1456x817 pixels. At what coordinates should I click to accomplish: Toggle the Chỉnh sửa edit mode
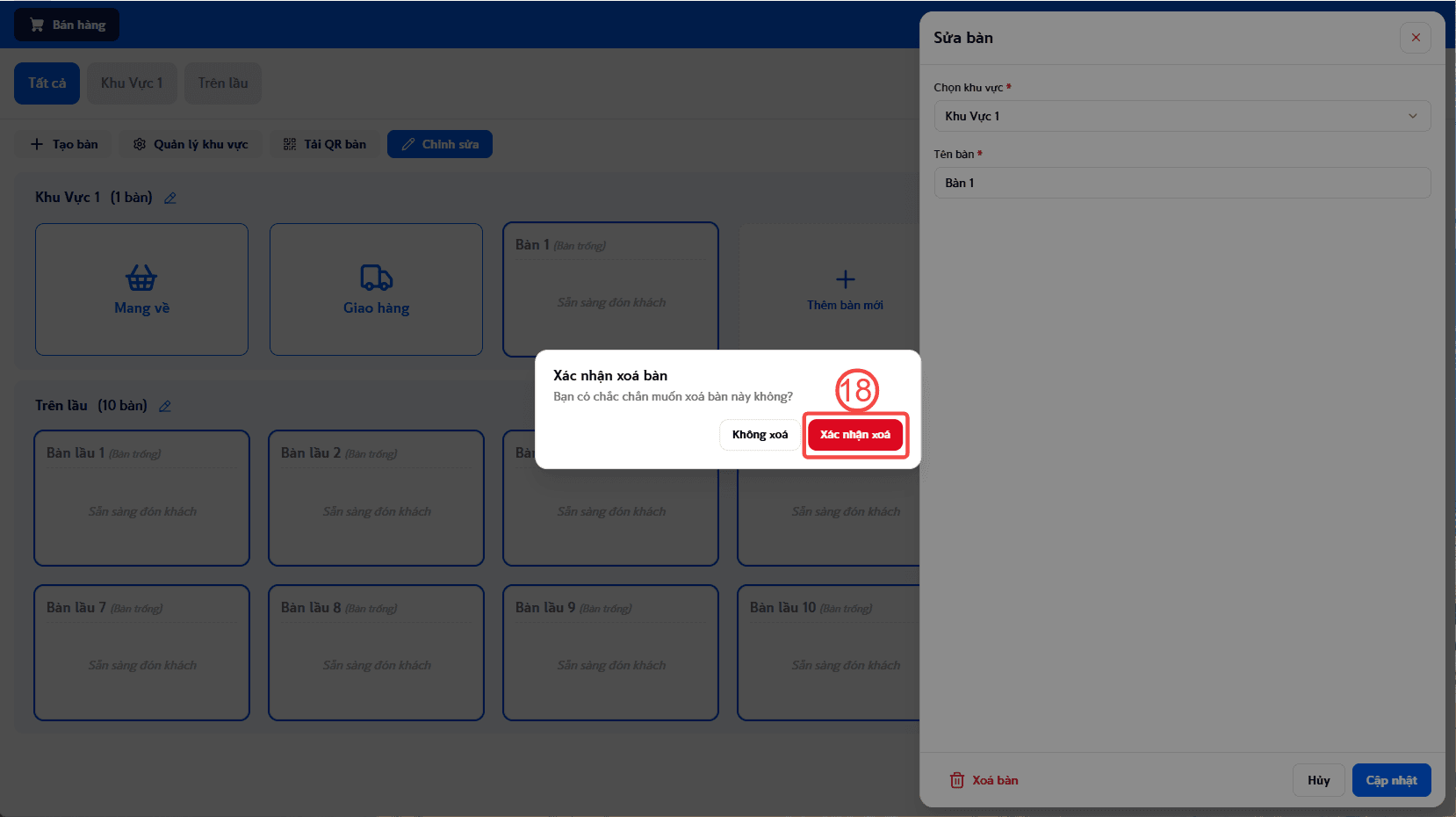[440, 144]
